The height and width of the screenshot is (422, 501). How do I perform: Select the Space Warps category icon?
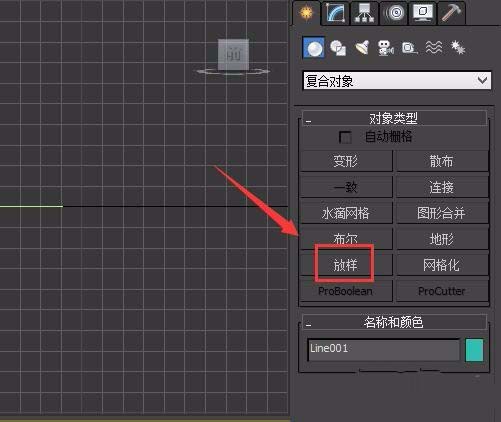click(434, 48)
